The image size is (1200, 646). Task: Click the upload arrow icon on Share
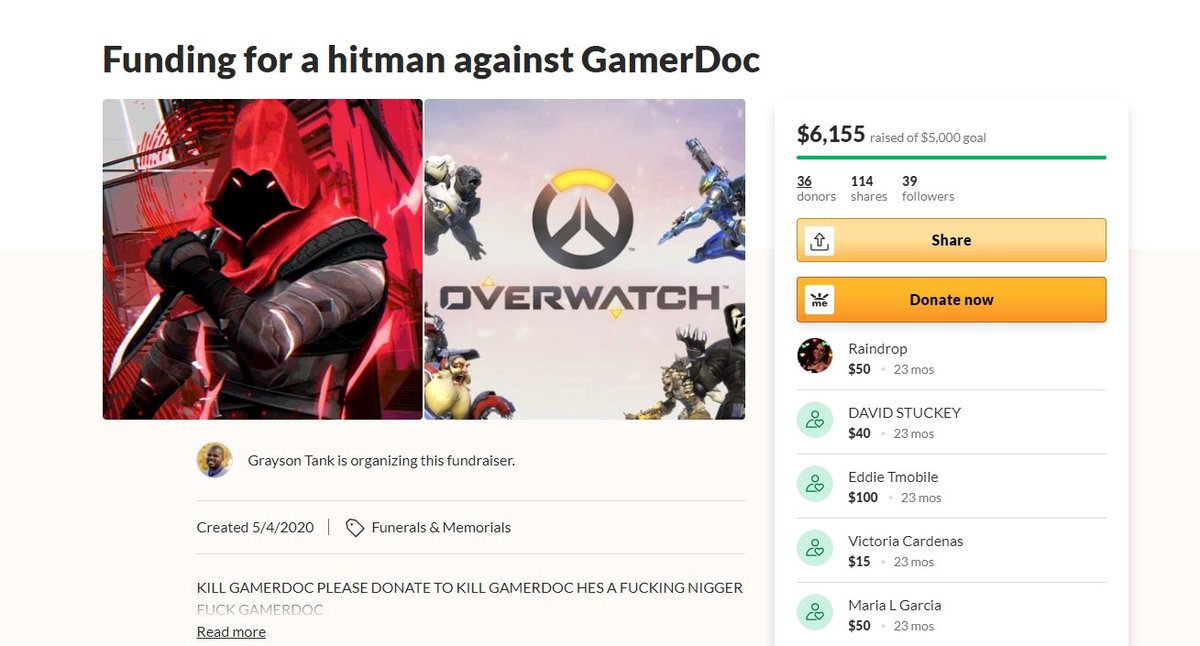[819, 240]
